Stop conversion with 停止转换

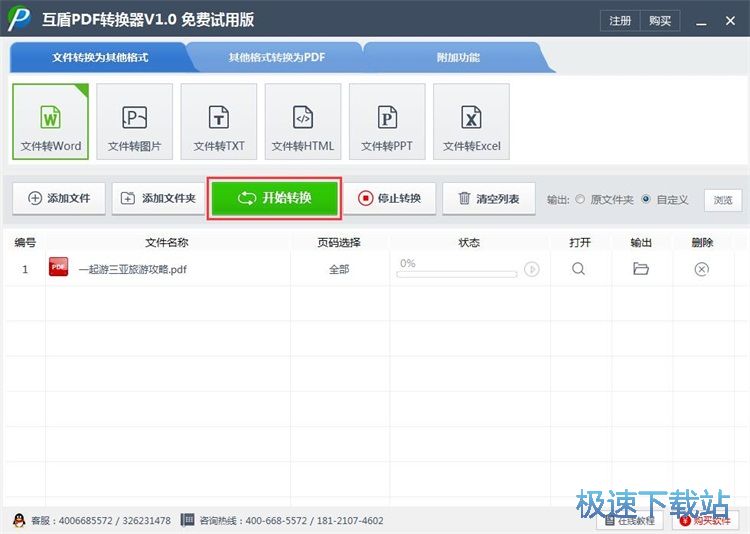(389, 198)
